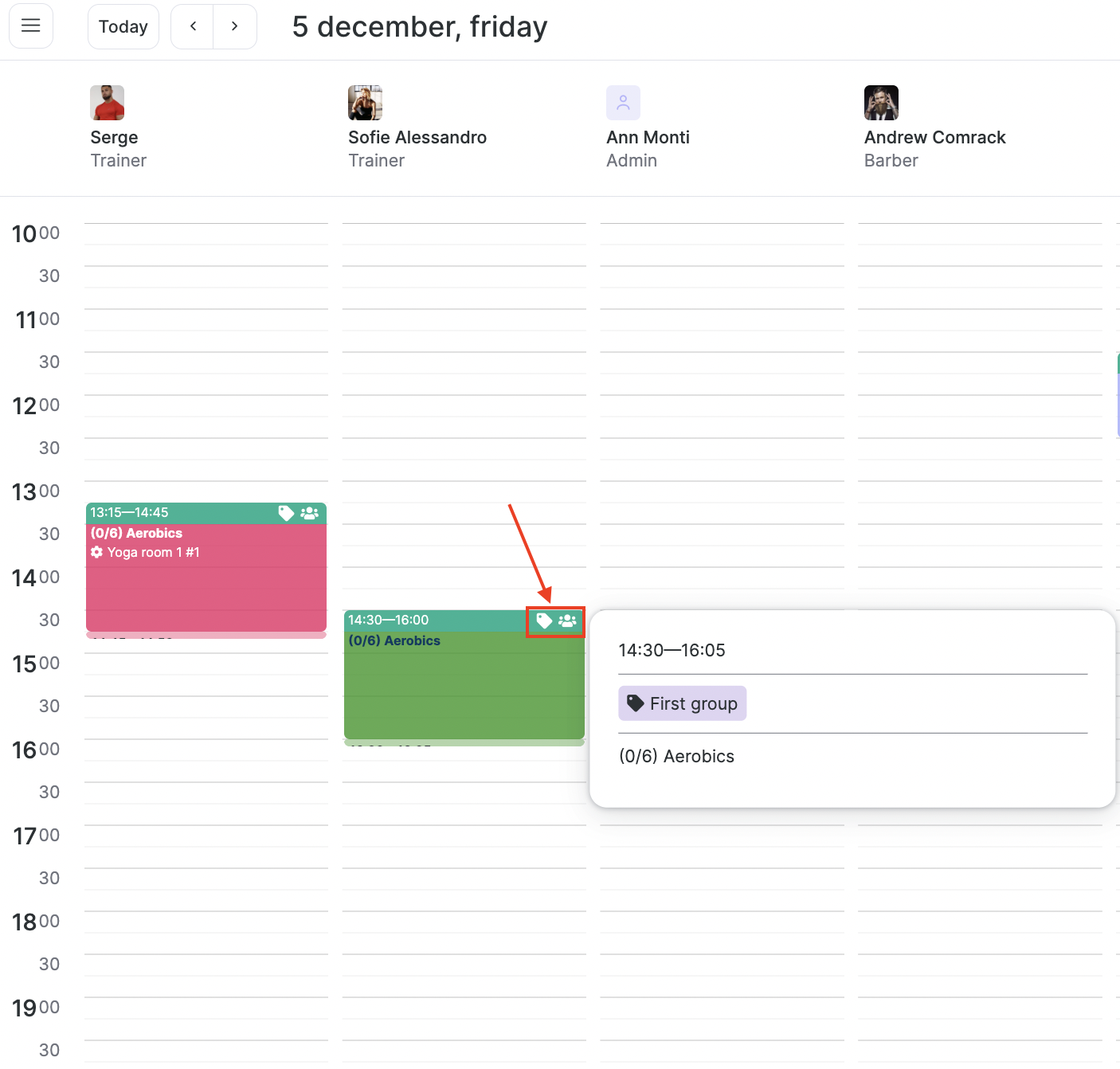Screen dimensions: 1120x1069
Task: Select the First group tag label
Action: click(683, 703)
